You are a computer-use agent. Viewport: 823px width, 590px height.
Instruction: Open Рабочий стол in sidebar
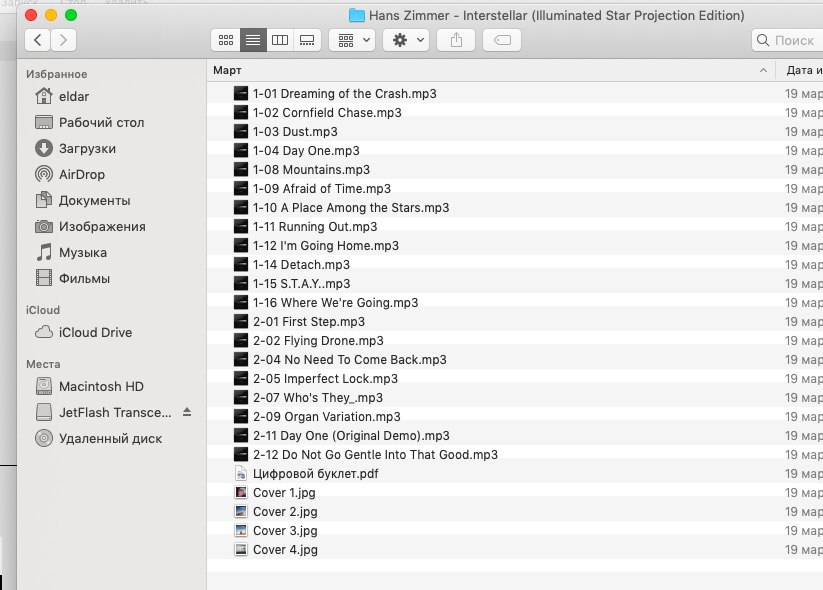(x=89, y=122)
